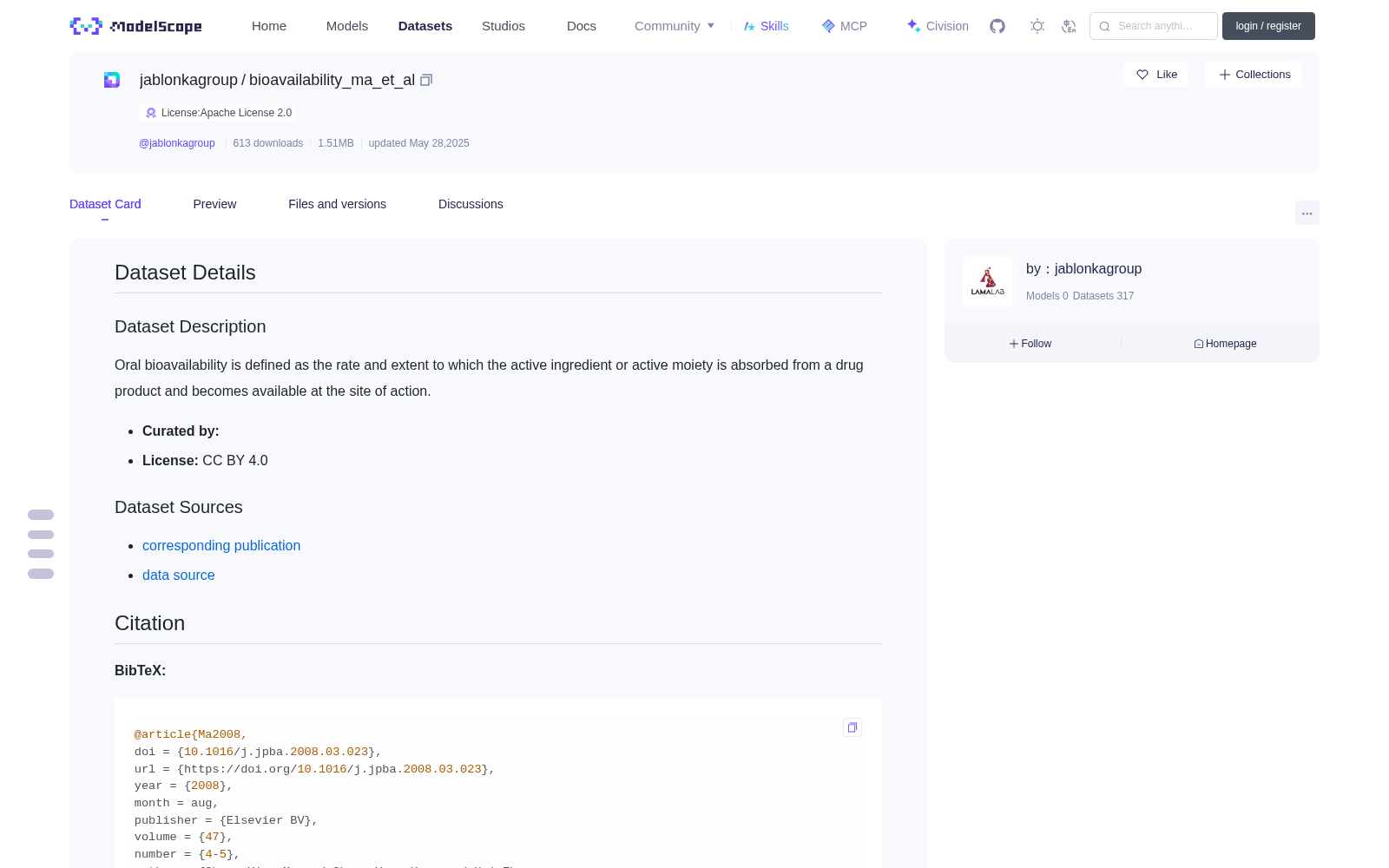This screenshot has width=1389, height=868.
Task: Click the 'Dataset Sources' heading
Action: (179, 507)
